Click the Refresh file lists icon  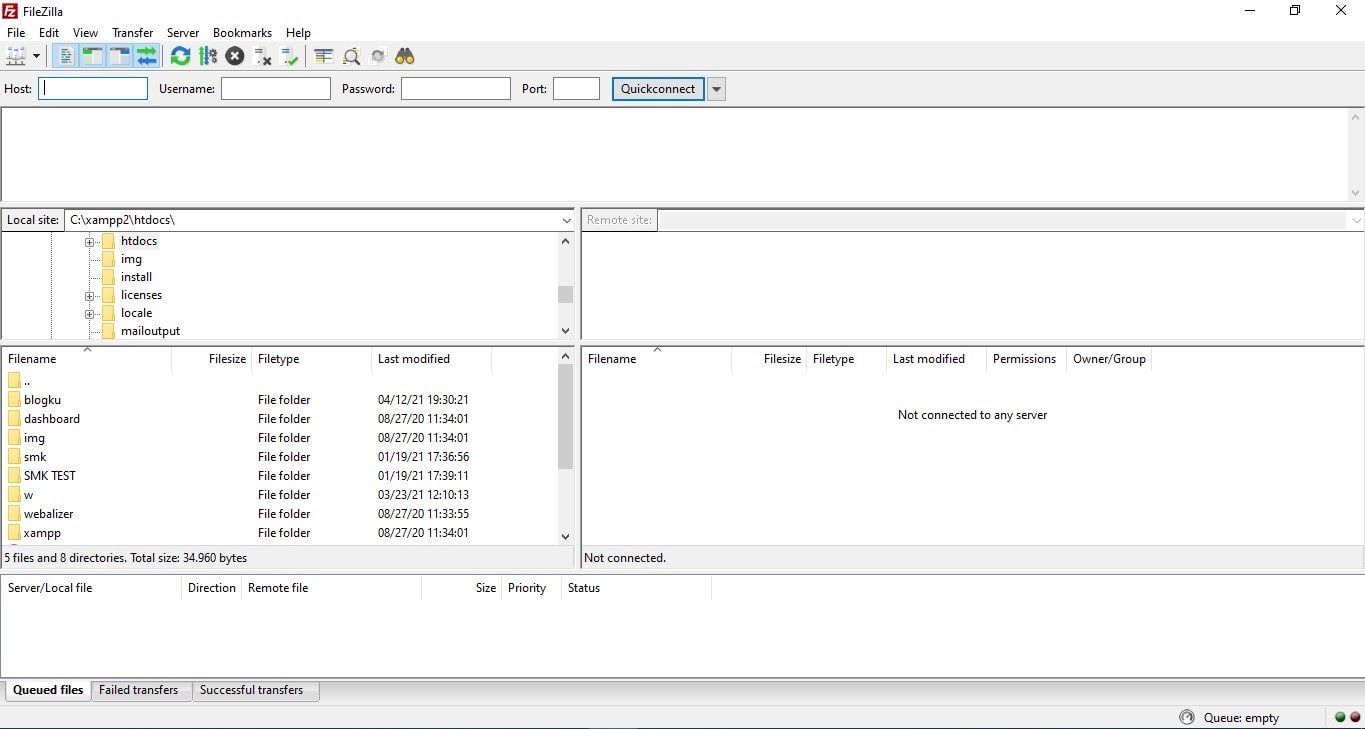click(180, 56)
